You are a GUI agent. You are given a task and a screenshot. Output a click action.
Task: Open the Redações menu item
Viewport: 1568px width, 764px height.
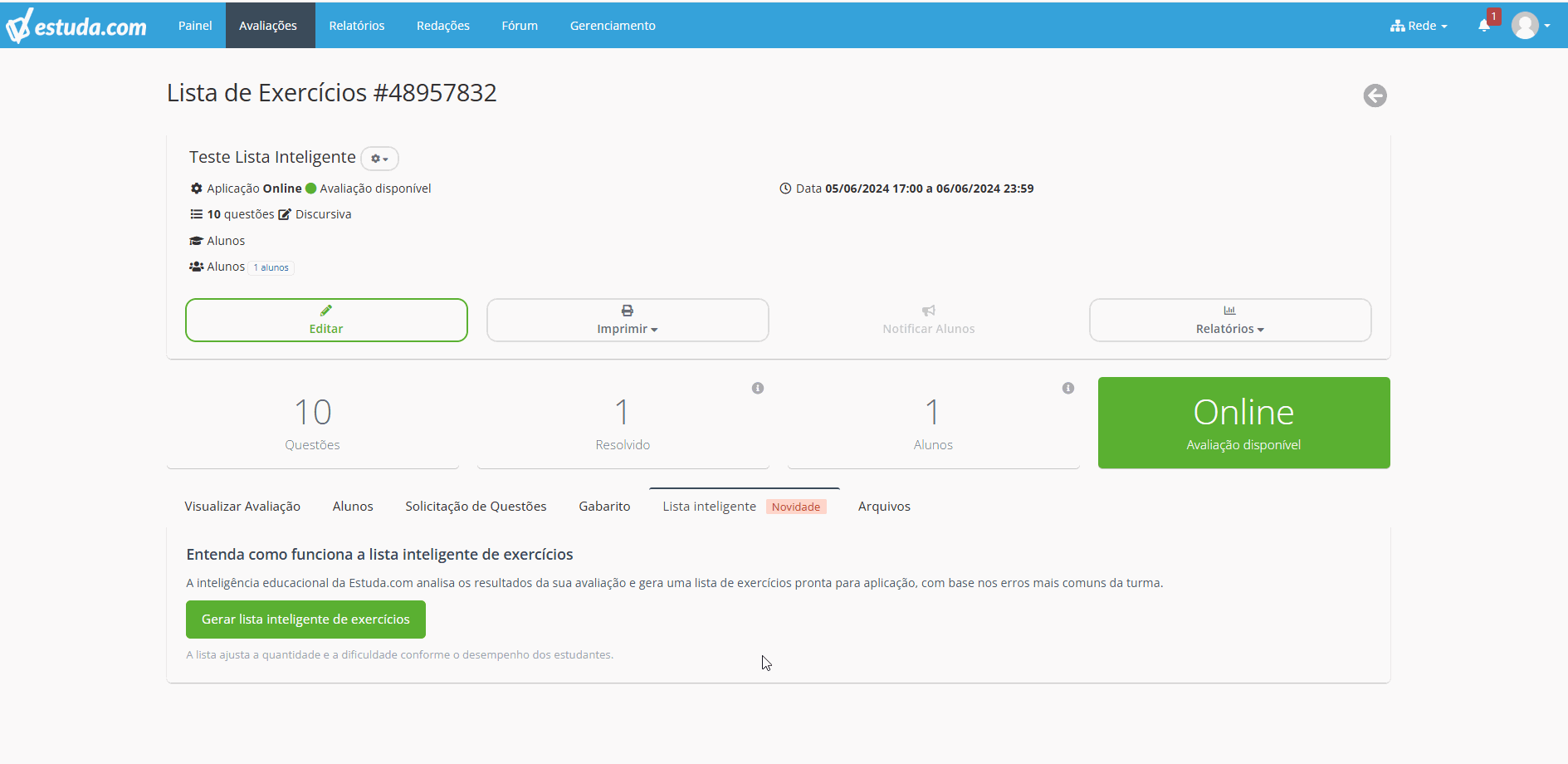(x=443, y=26)
